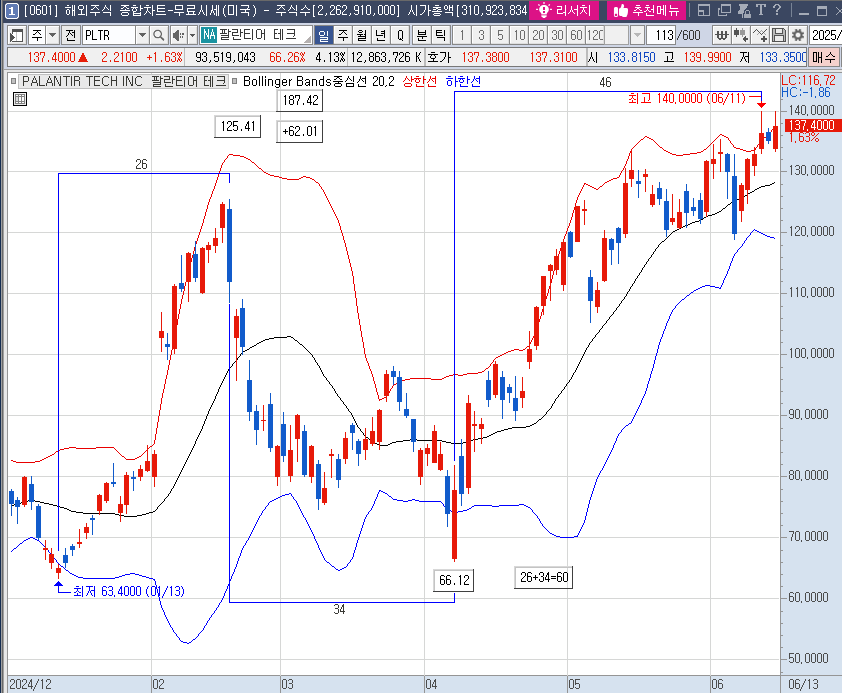
Task: Save chart with the floppy disk icon
Action: click(x=779, y=36)
